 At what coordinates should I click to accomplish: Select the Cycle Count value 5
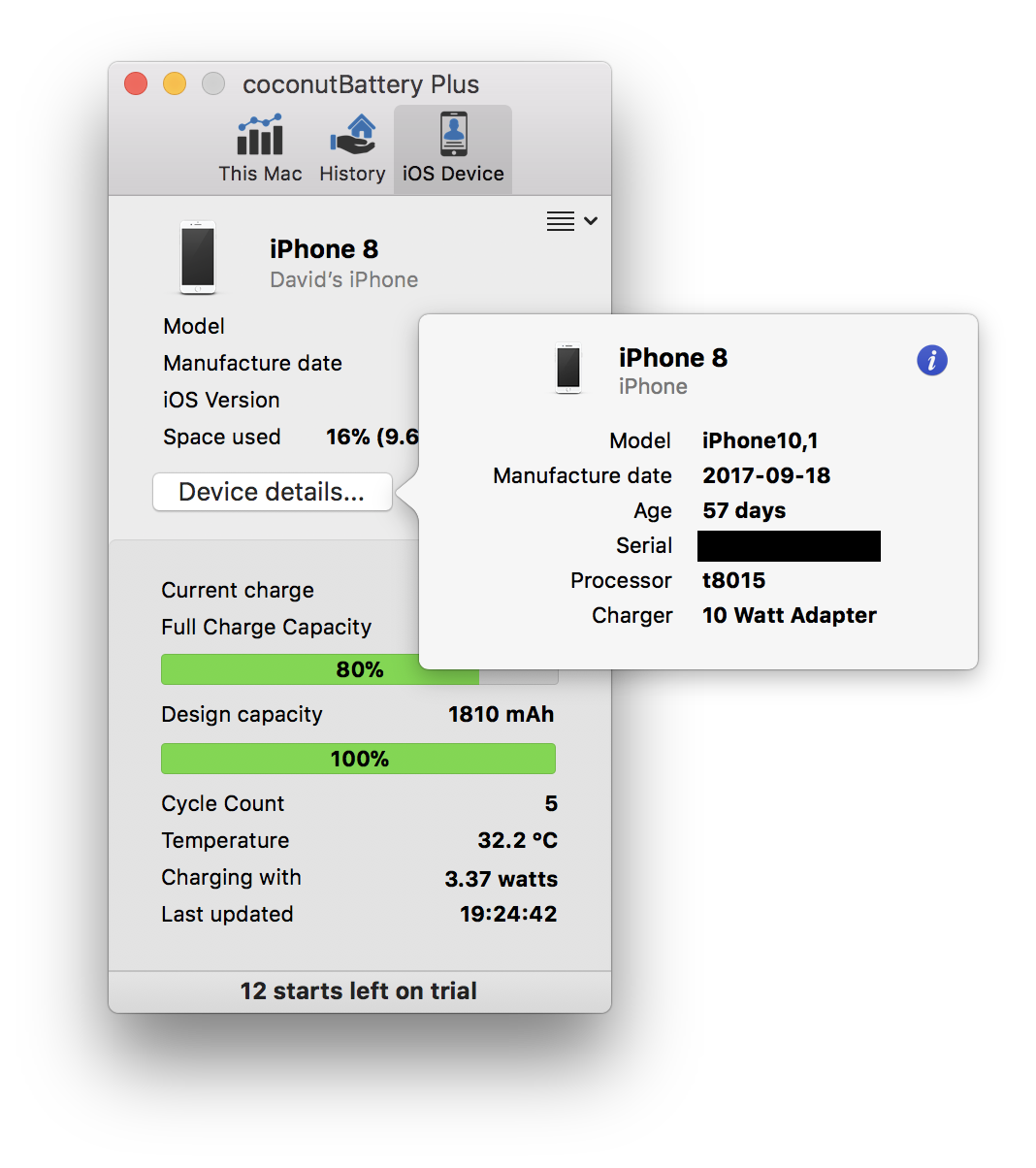click(551, 803)
